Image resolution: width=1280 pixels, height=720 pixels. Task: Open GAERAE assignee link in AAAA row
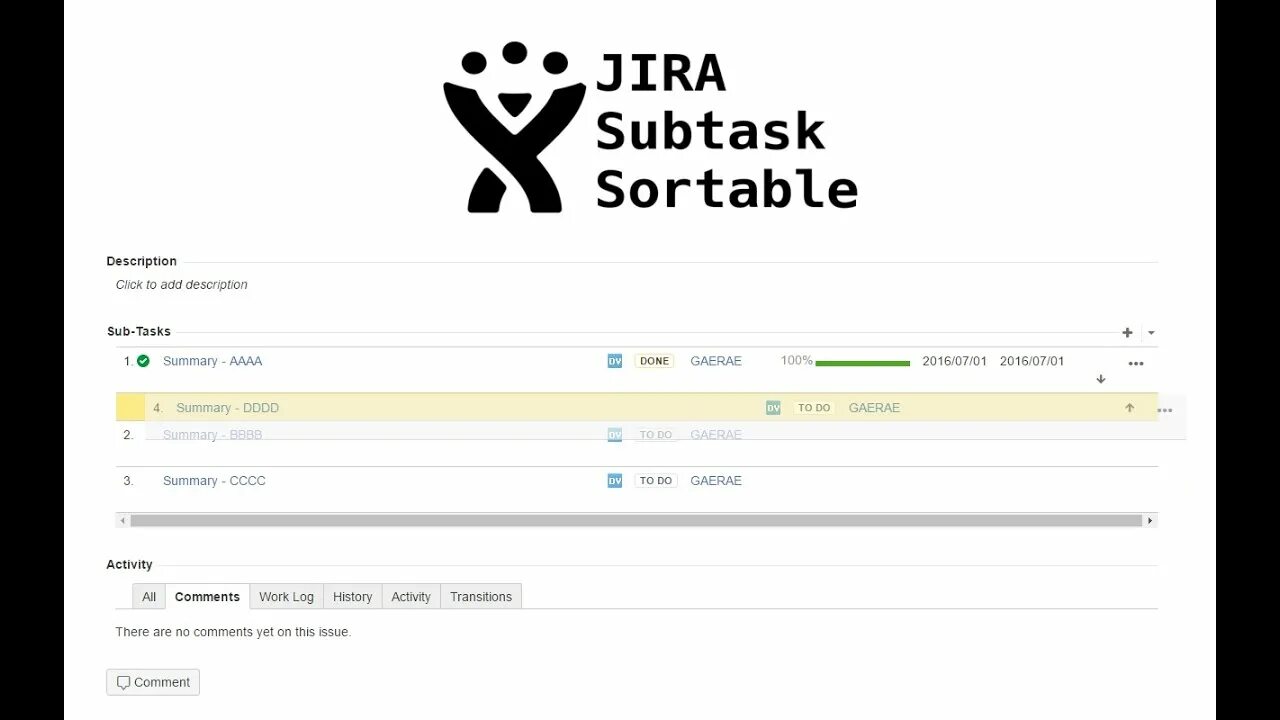point(716,361)
